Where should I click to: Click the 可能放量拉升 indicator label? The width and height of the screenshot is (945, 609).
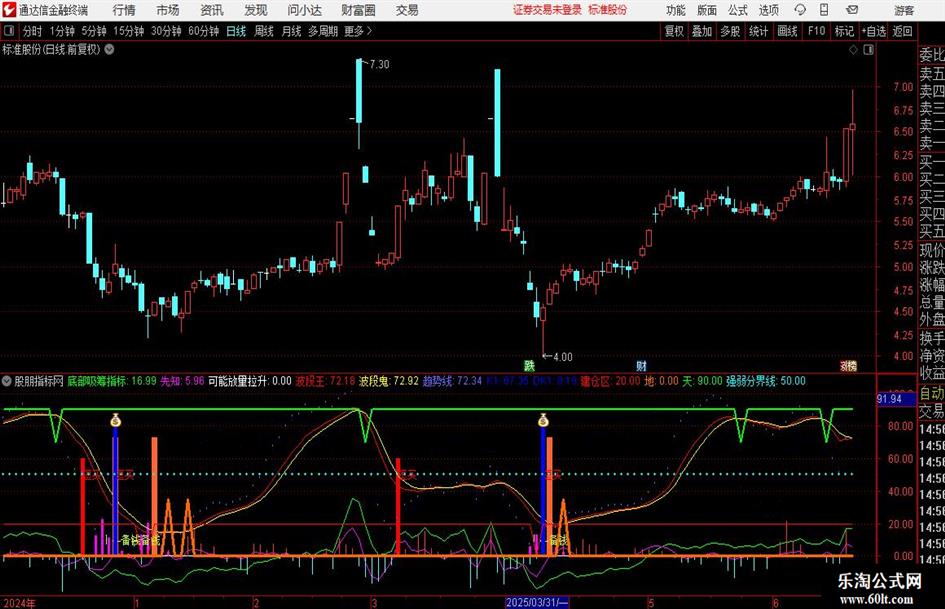point(250,381)
